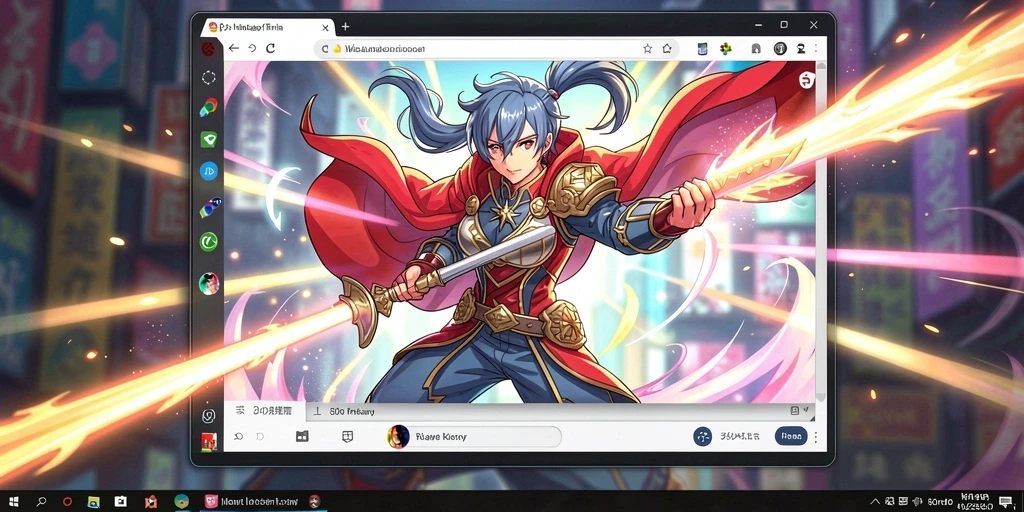Click the browser back arrow
Screen dimensions: 1024x512
point(233,48)
